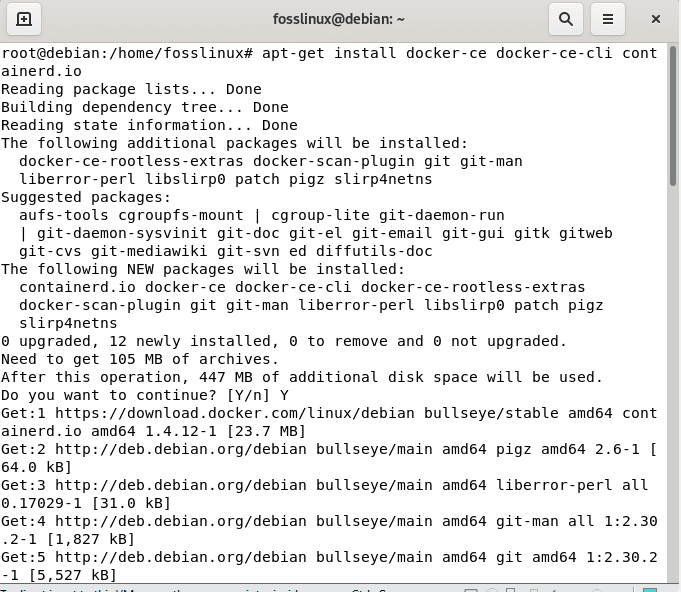Click the '0 upgraded, 12 newly installed' line
Image resolution: width=681 pixels, height=592 pixels.
284,341
